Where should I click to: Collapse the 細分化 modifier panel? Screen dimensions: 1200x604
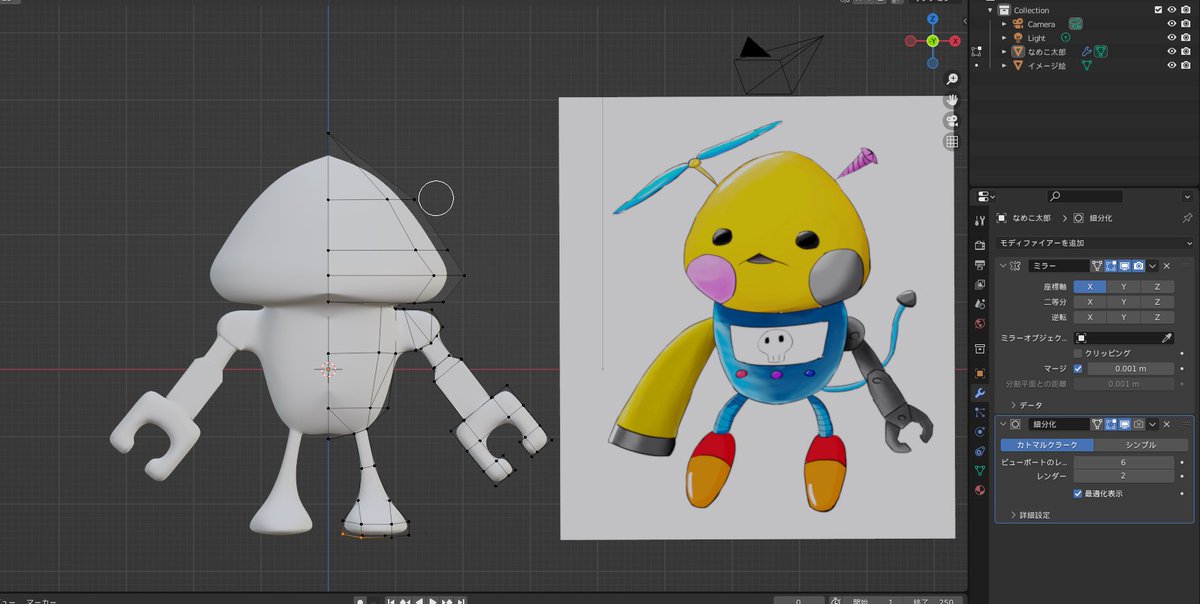pos(1003,424)
